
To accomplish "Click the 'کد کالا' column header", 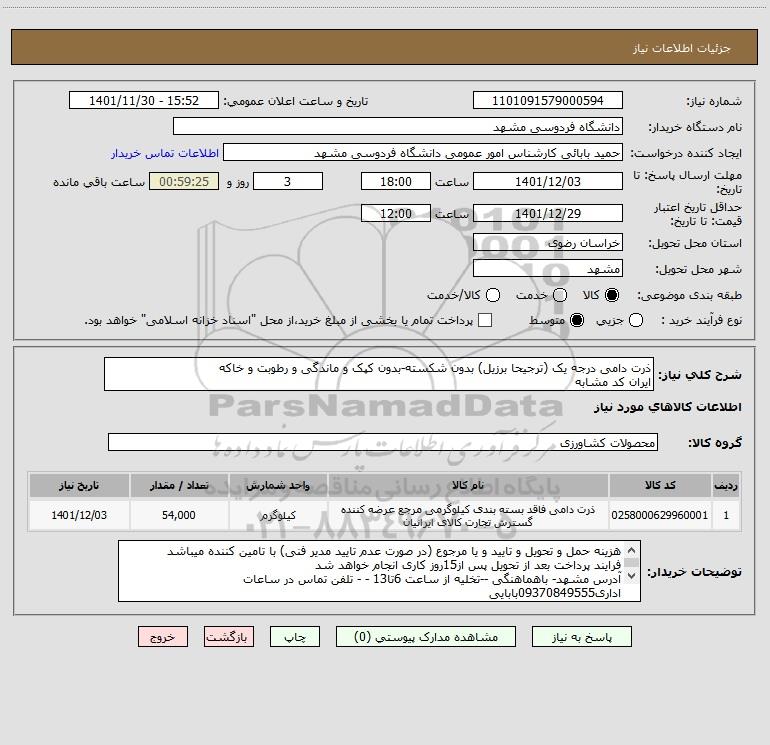I will tap(660, 486).
